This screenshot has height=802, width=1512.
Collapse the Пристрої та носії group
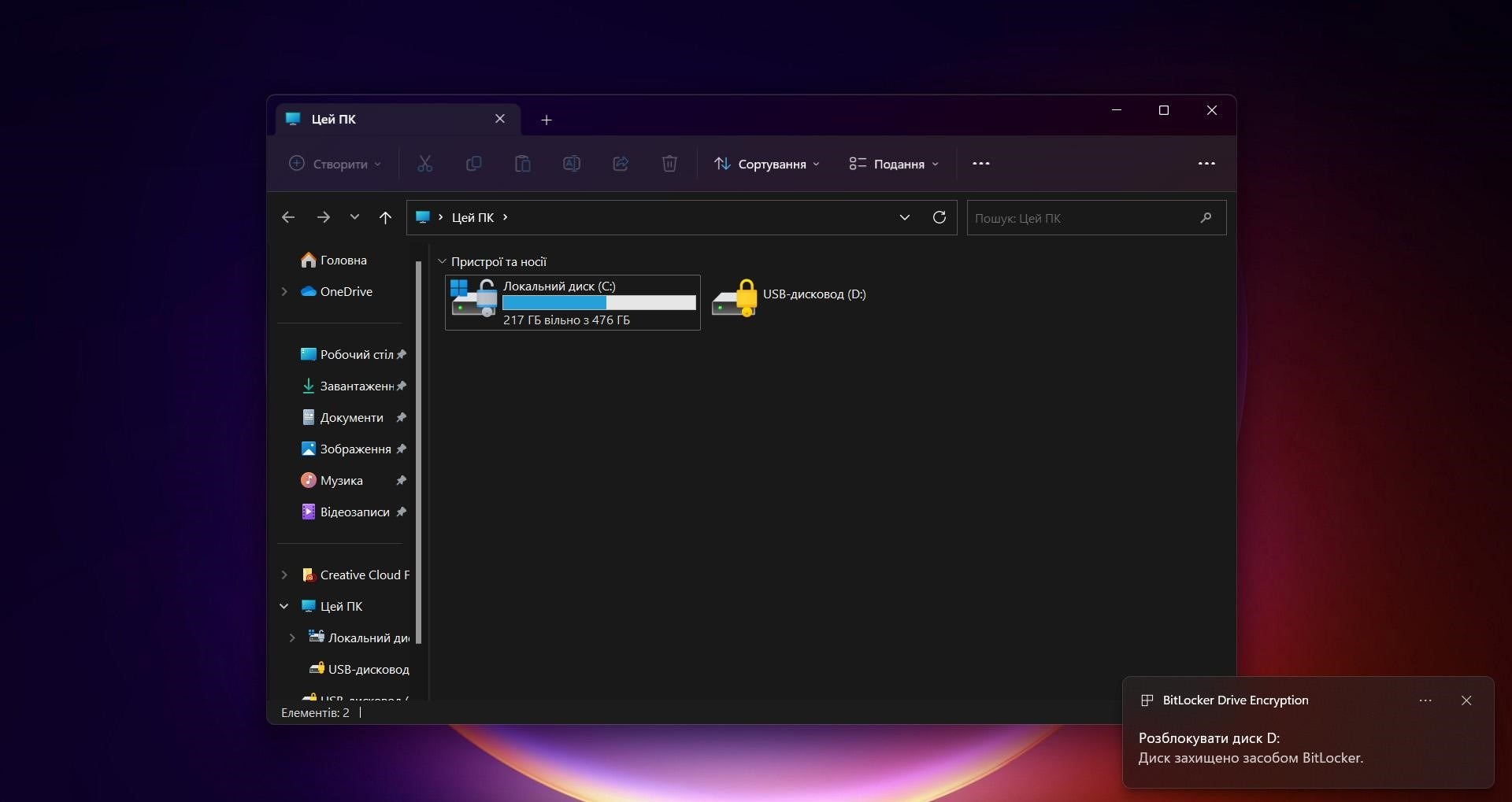click(x=442, y=261)
